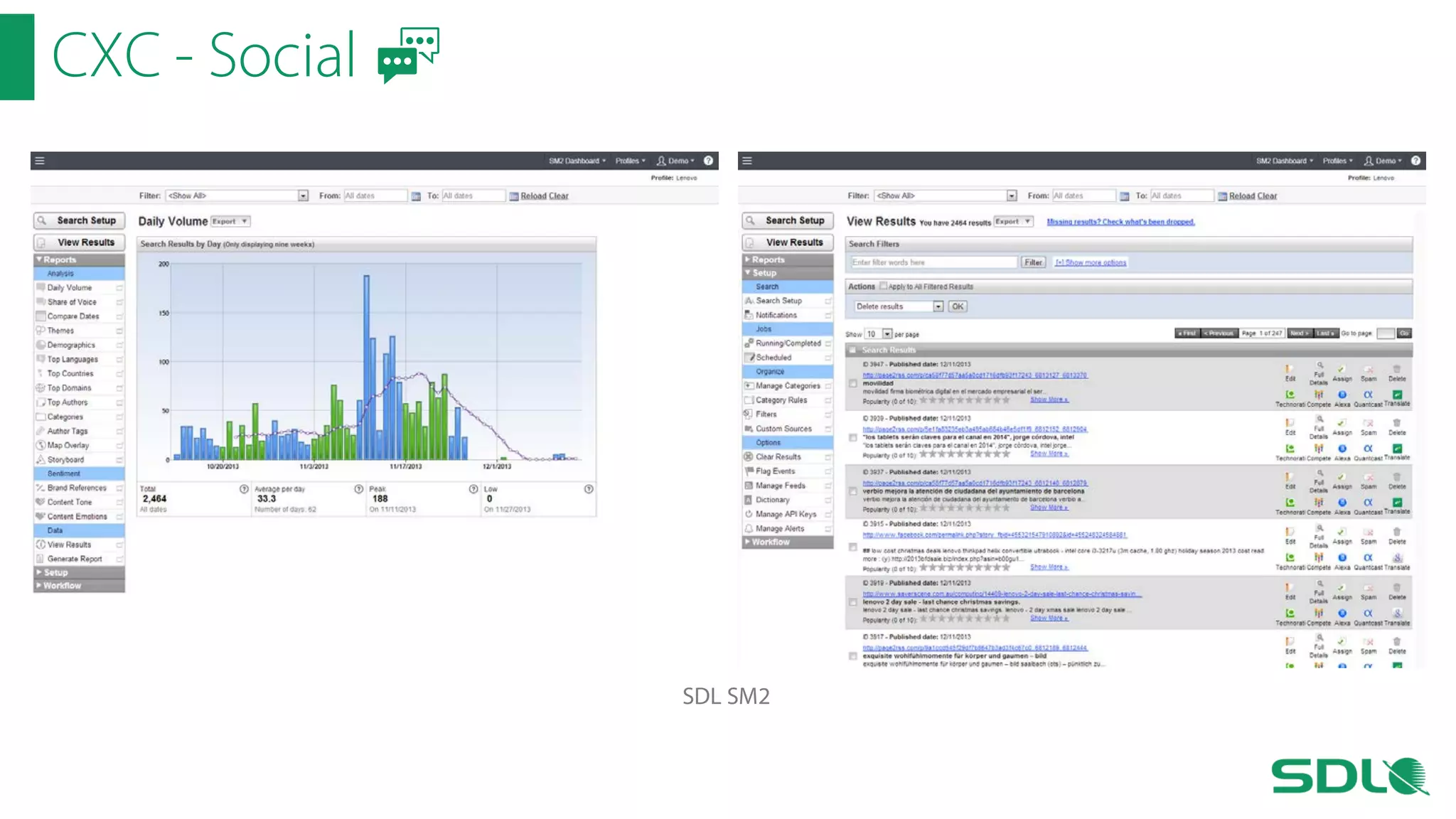Open hamburger menu in left screenshot
The image size is (1456, 819).
point(40,161)
